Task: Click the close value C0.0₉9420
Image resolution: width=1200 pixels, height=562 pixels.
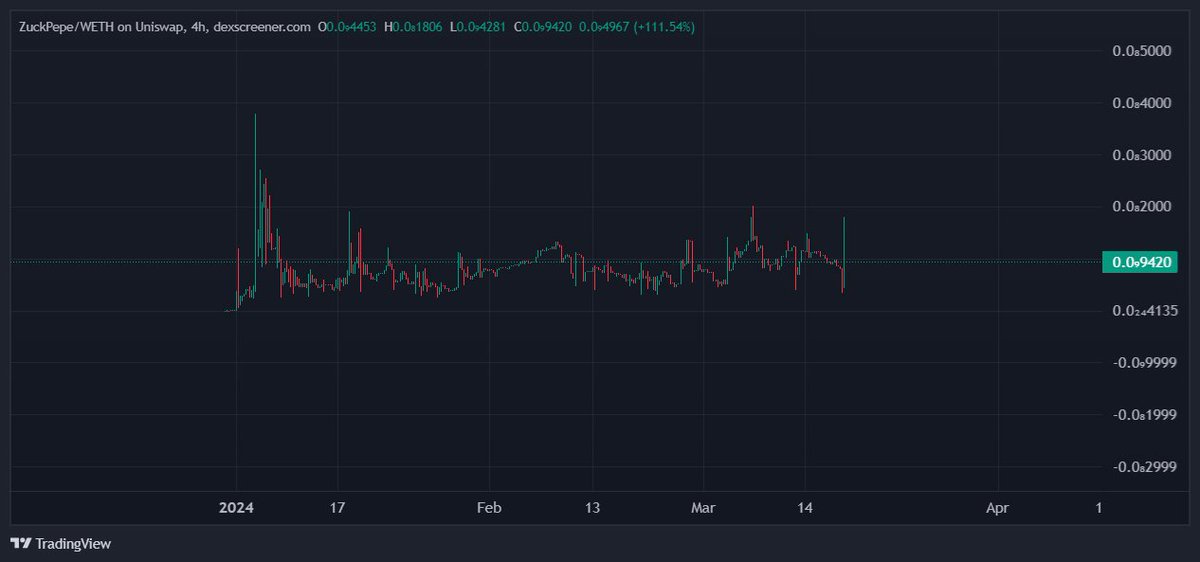Action: point(543,27)
